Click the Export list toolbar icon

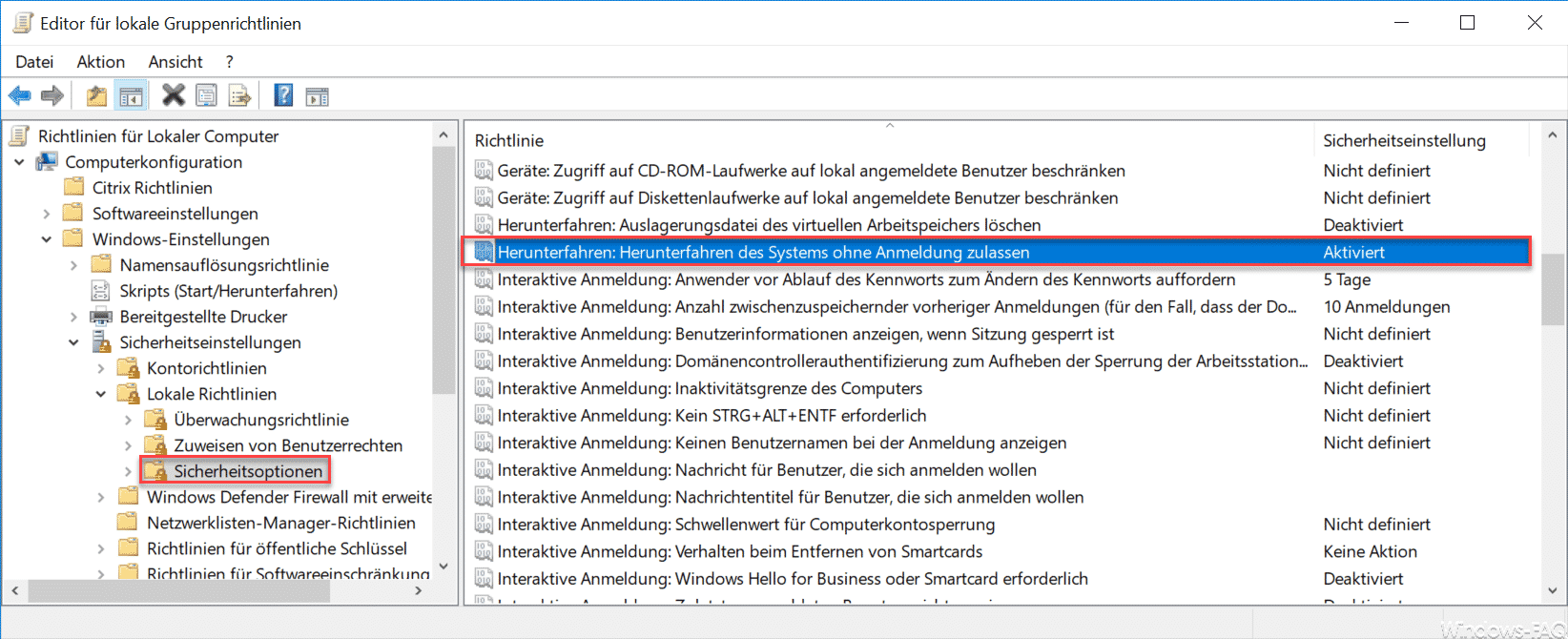[x=239, y=95]
